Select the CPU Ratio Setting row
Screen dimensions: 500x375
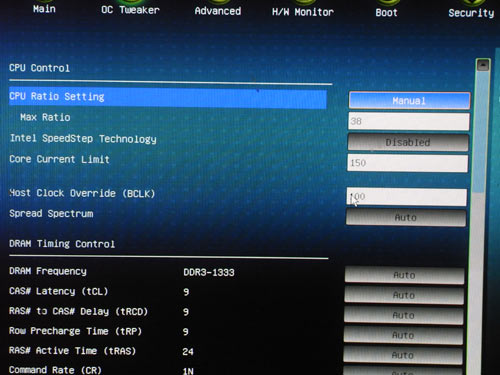[x=168, y=97]
